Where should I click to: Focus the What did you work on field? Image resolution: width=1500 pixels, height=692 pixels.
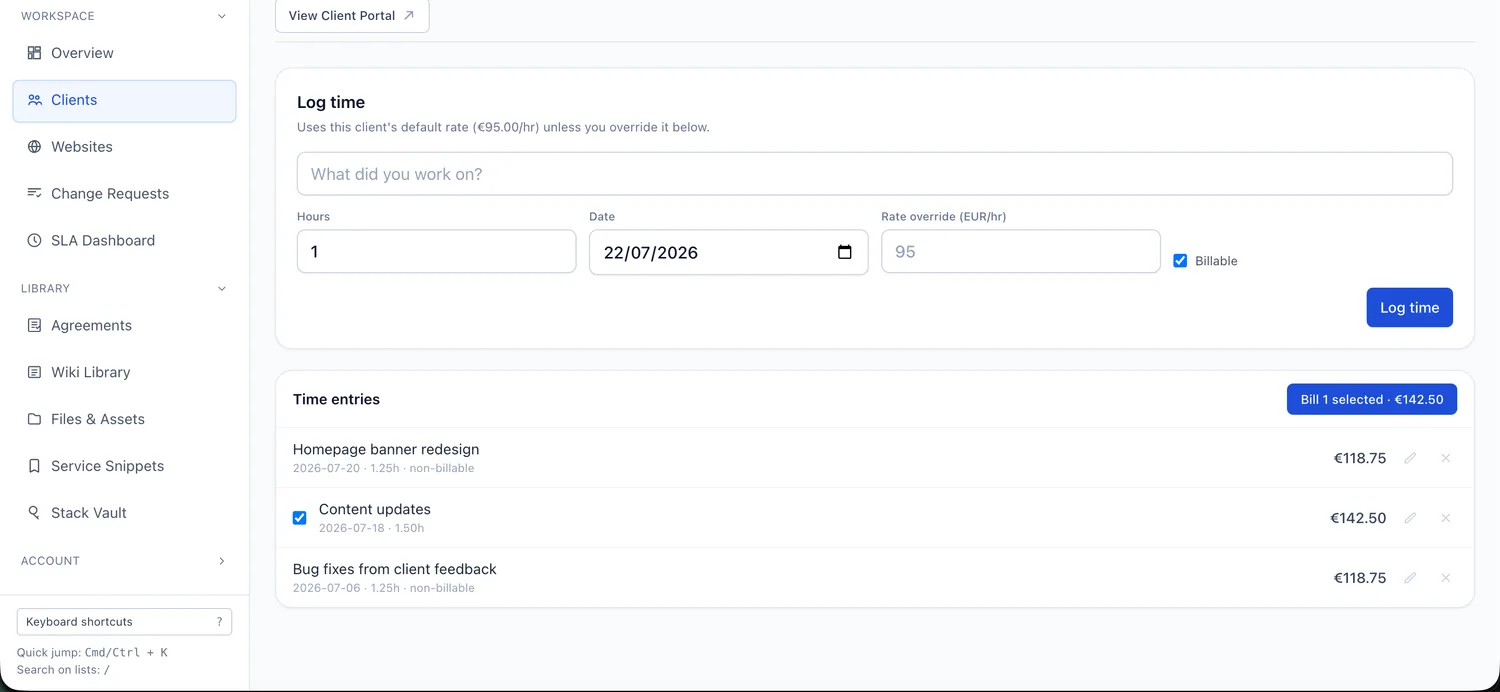coord(874,174)
